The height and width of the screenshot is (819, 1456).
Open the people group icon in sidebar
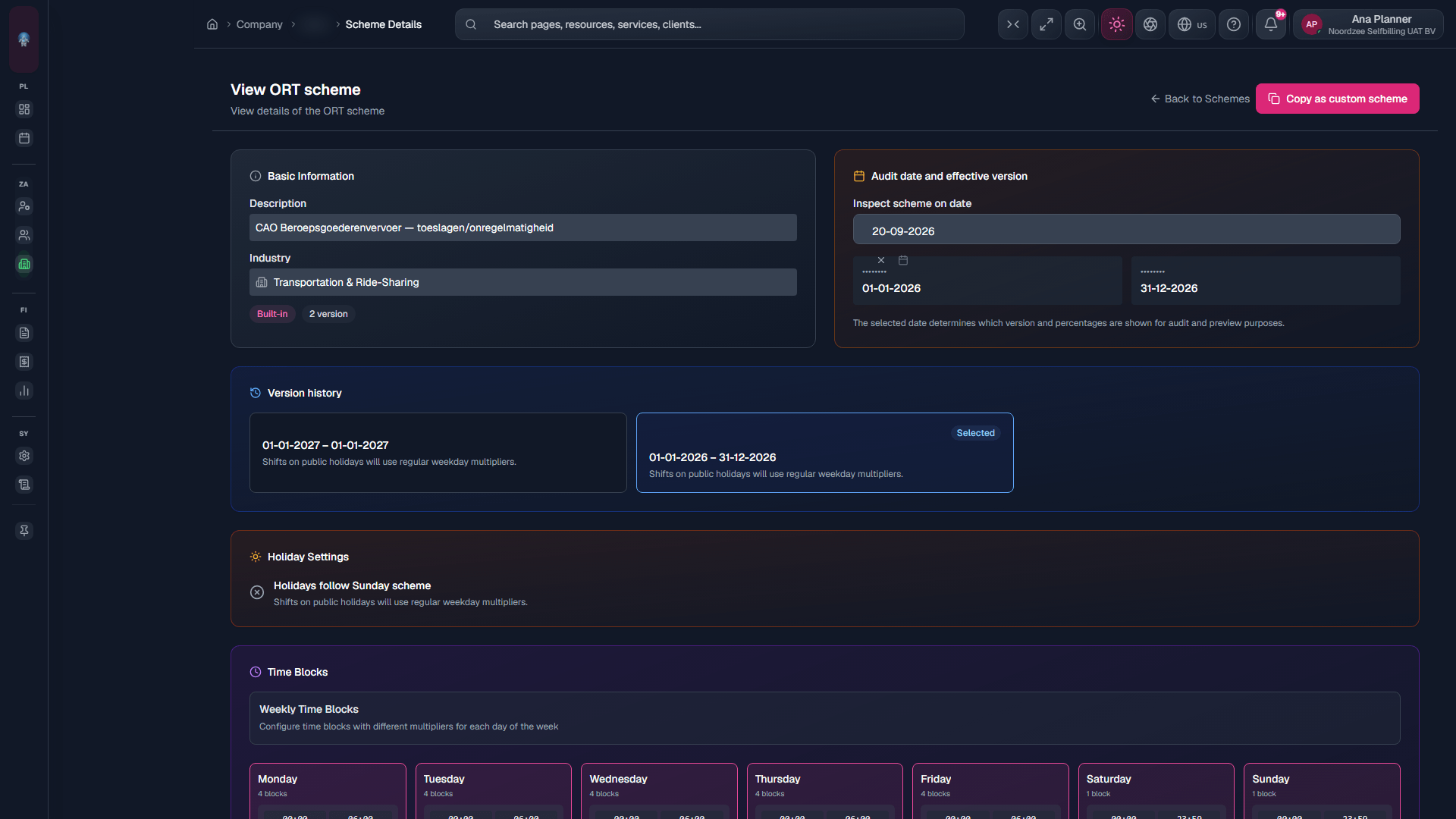(24, 235)
